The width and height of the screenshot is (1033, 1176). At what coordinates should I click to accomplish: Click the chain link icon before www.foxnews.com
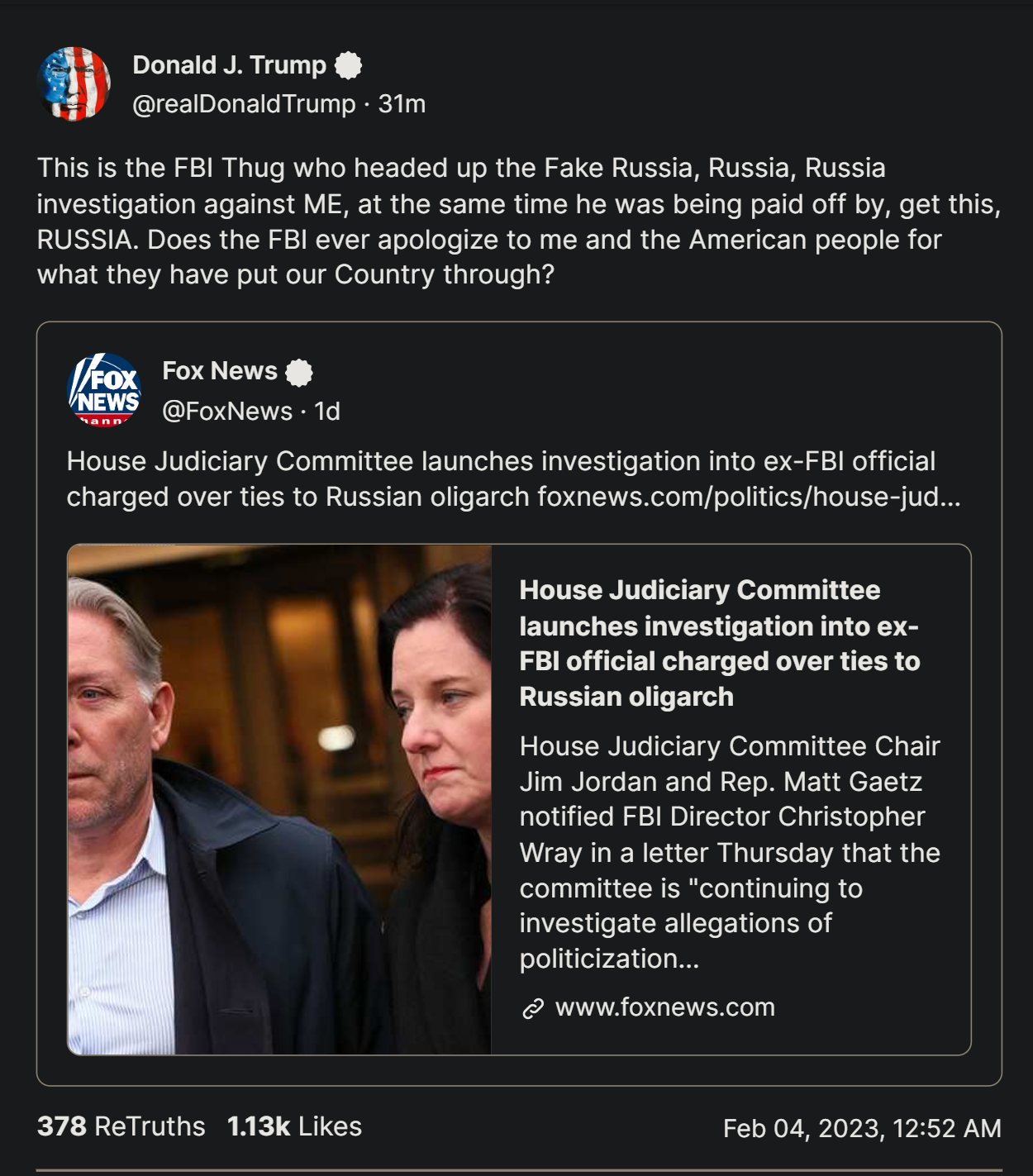click(x=533, y=1008)
